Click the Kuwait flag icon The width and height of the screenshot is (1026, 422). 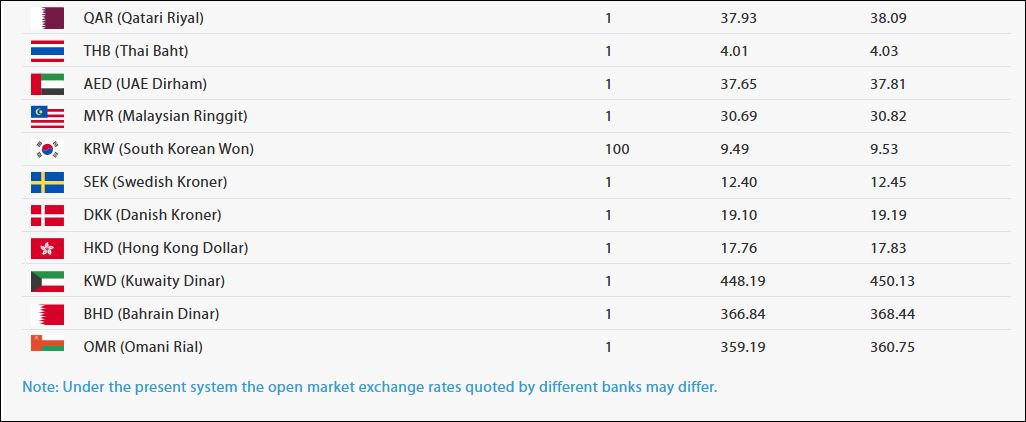pyautogui.click(x=47, y=281)
